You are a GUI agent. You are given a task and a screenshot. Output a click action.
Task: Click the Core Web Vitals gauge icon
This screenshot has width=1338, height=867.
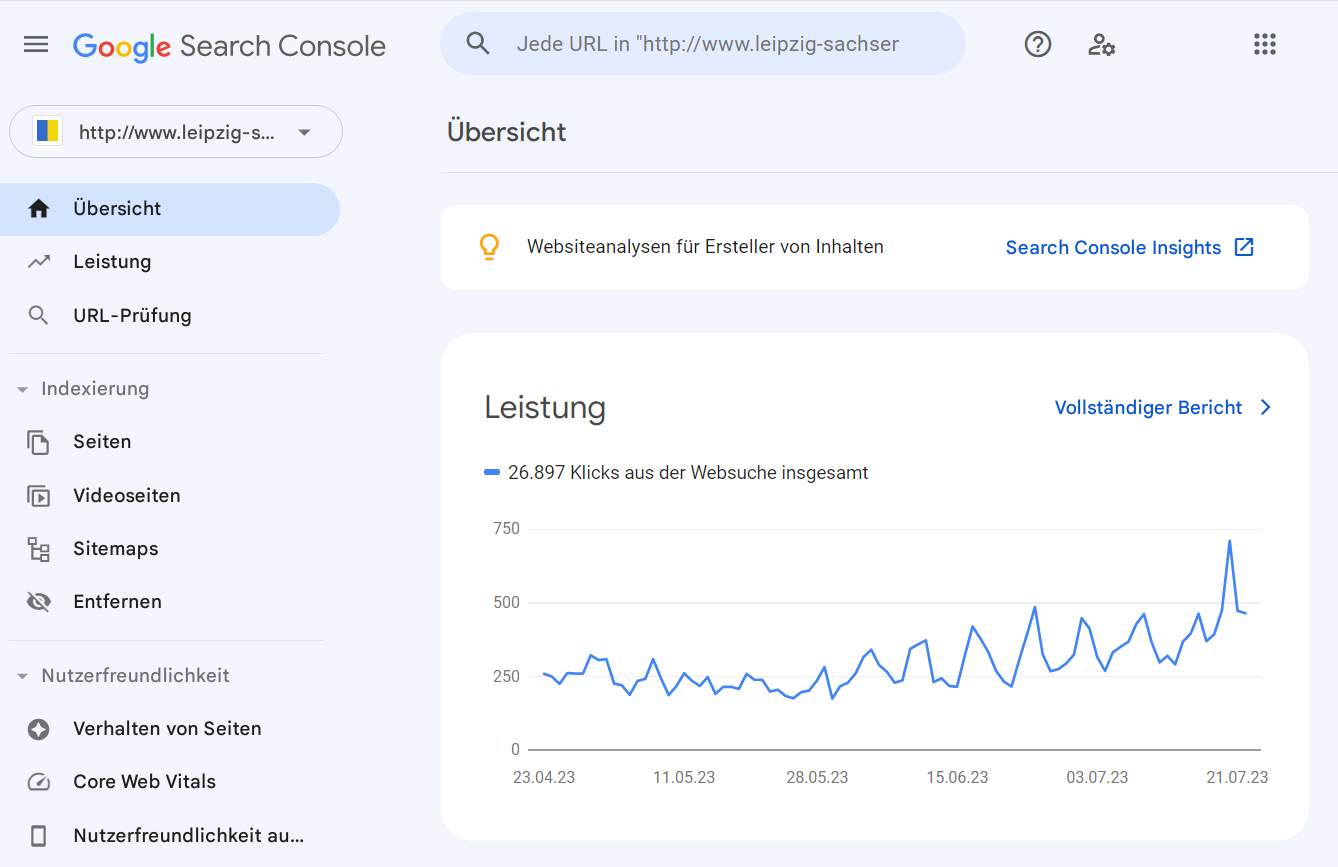(39, 782)
